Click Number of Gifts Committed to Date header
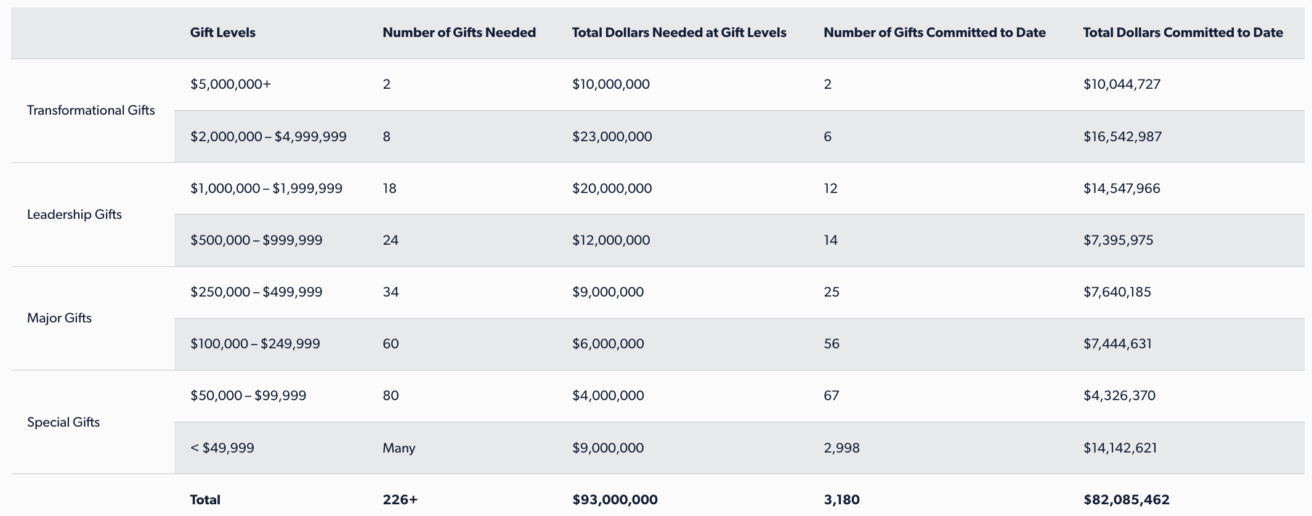 point(934,33)
